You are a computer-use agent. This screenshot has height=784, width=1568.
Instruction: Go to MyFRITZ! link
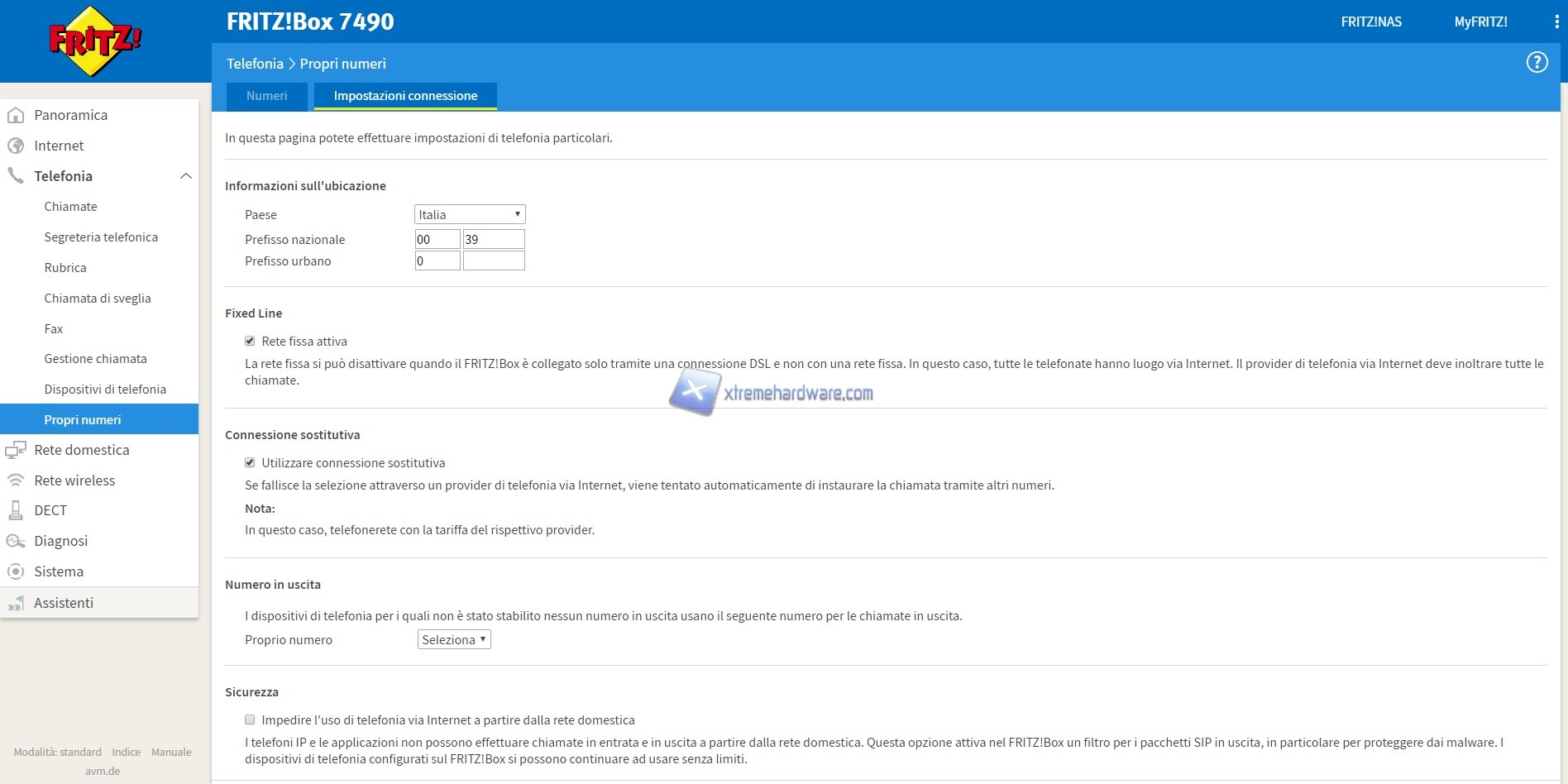point(1480,22)
